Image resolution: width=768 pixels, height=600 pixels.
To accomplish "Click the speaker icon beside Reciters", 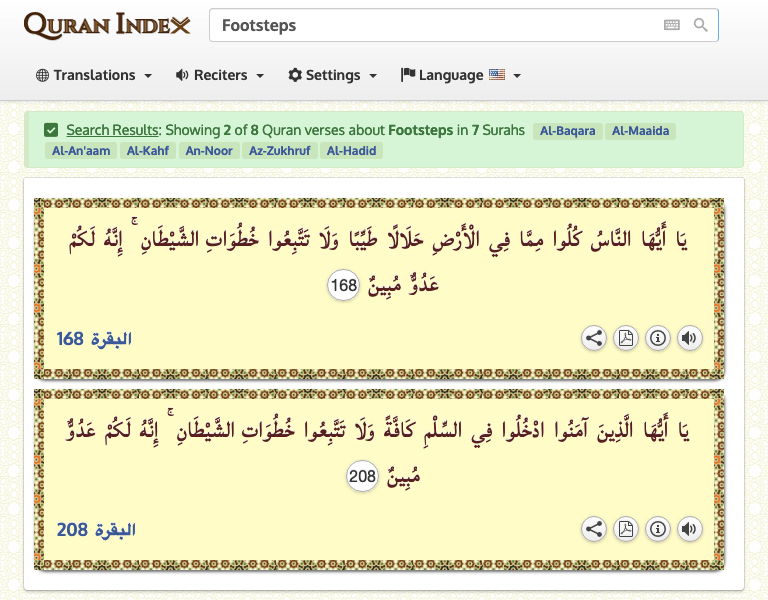I will 182,75.
